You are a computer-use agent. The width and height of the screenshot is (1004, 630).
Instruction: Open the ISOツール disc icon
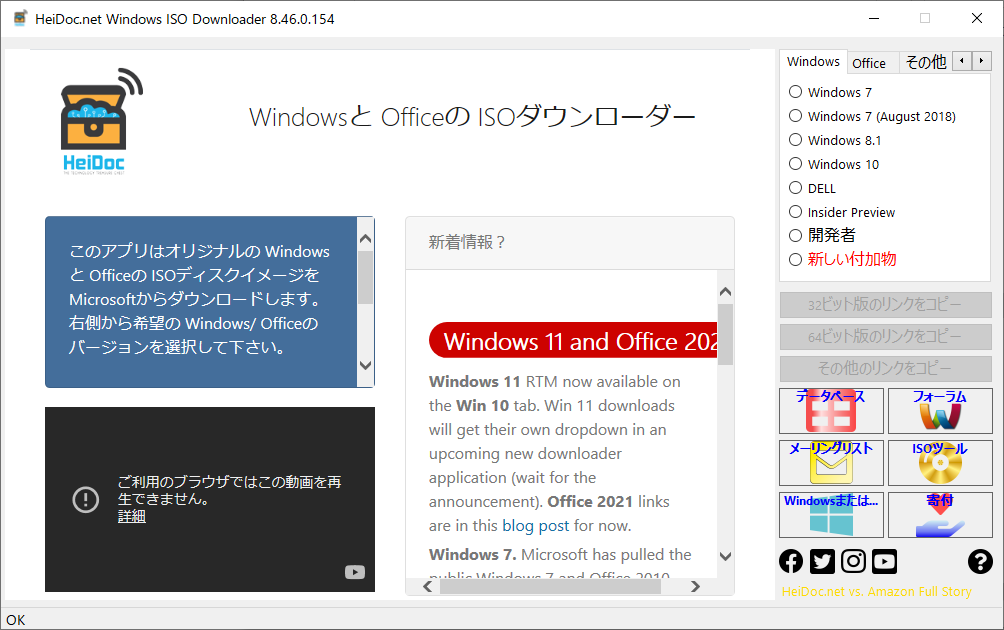coord(940,463)
